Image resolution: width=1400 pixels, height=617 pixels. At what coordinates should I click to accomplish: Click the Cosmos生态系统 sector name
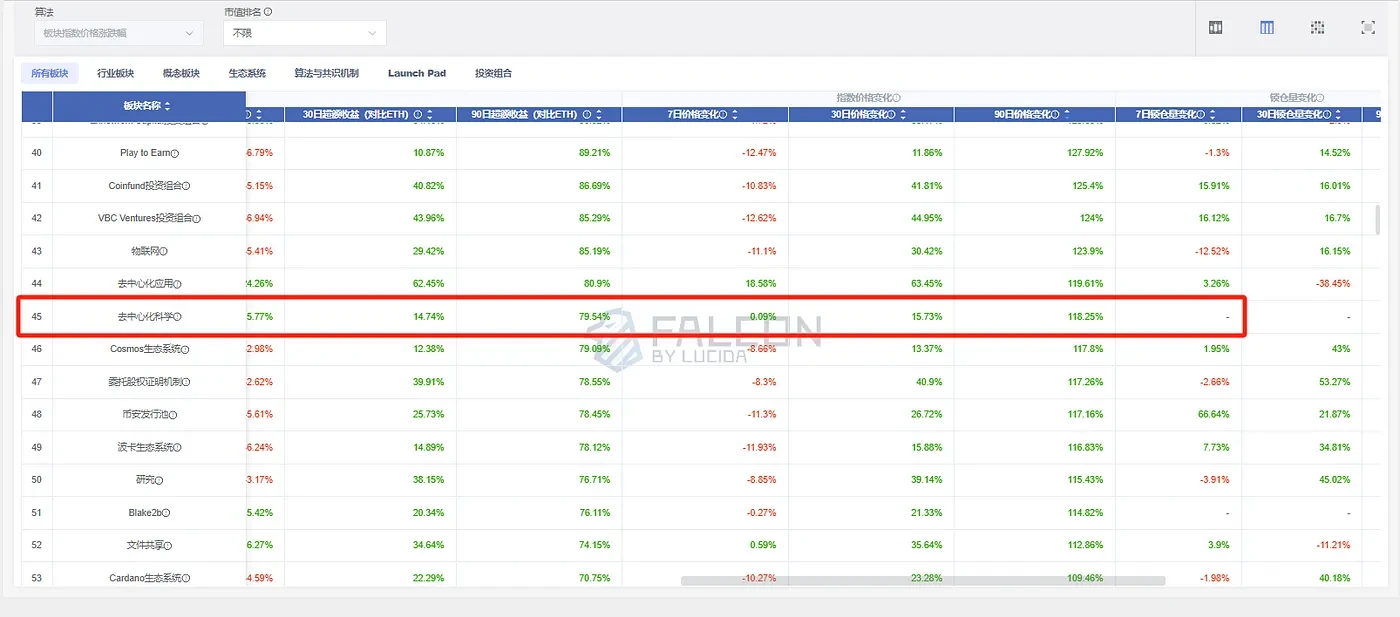tap(146, 348)
